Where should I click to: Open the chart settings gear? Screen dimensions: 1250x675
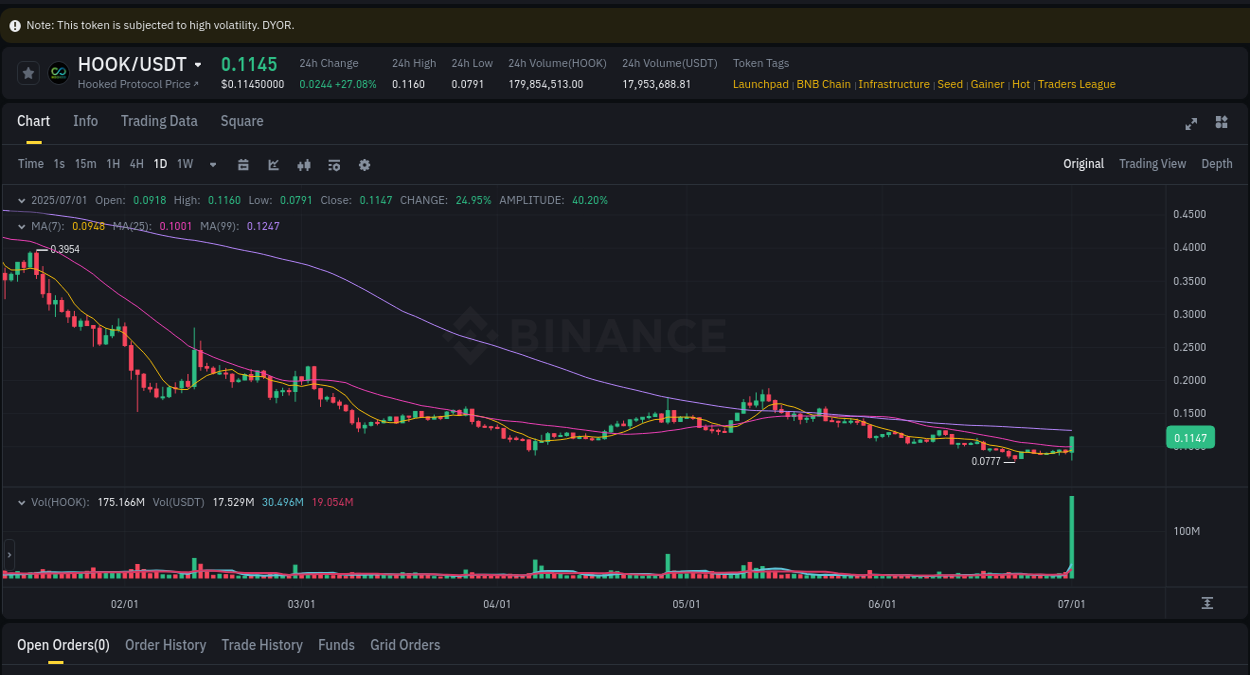point(364,164)
